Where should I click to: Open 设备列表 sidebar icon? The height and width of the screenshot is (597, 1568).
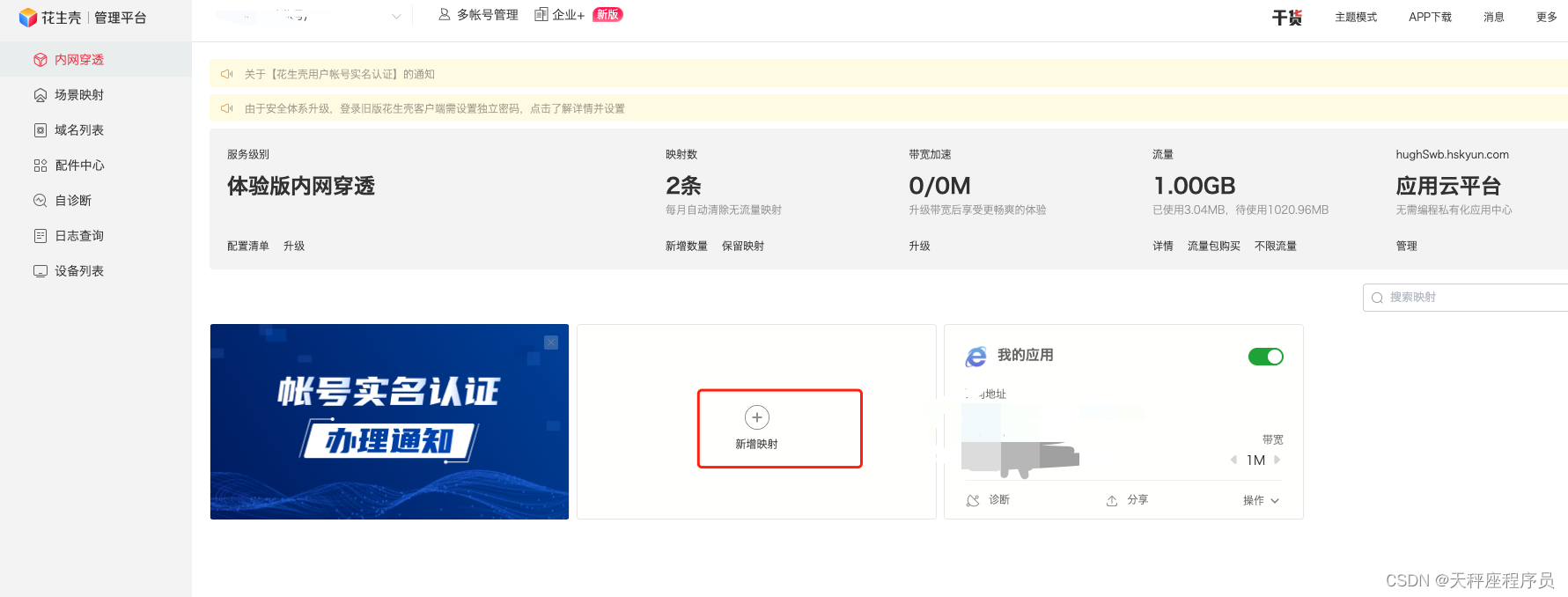click(40, 271)
